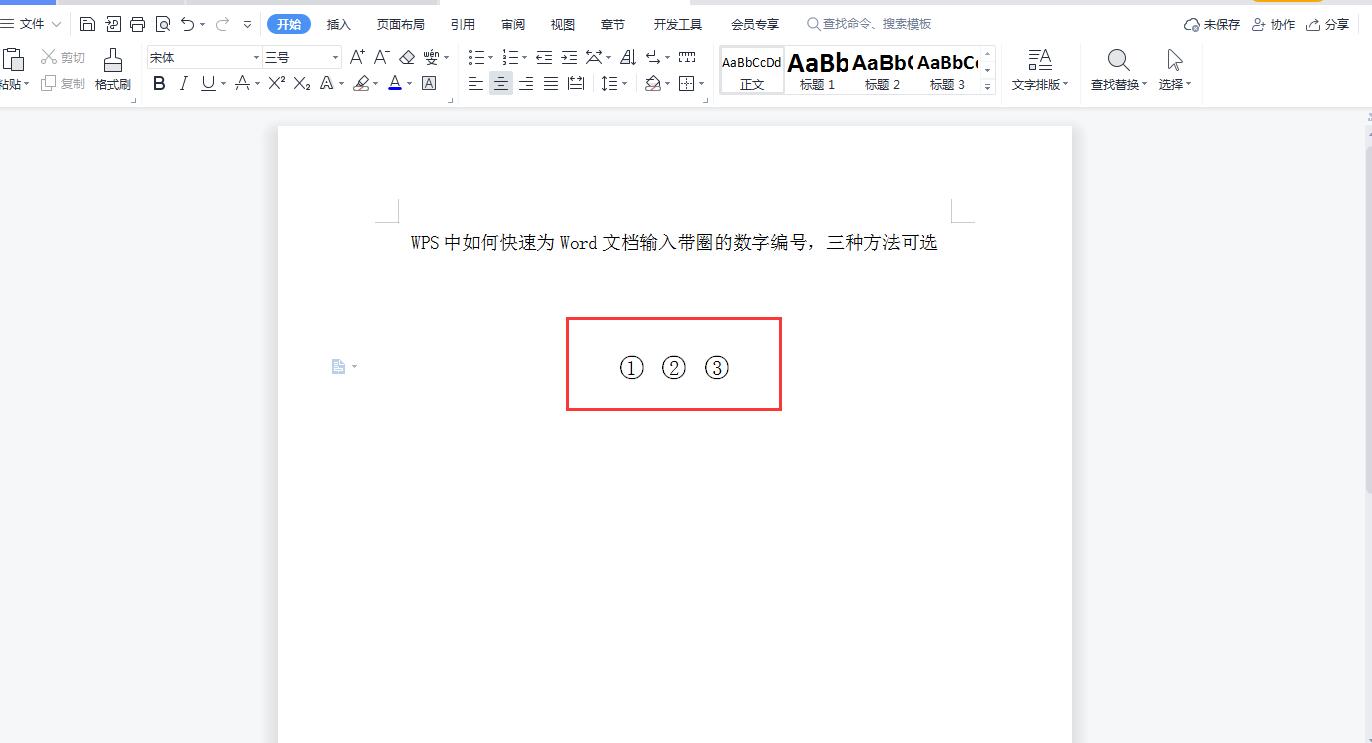The image size is (1372, 743).
Task: Click the Print icon
Action: coord(138,24)
